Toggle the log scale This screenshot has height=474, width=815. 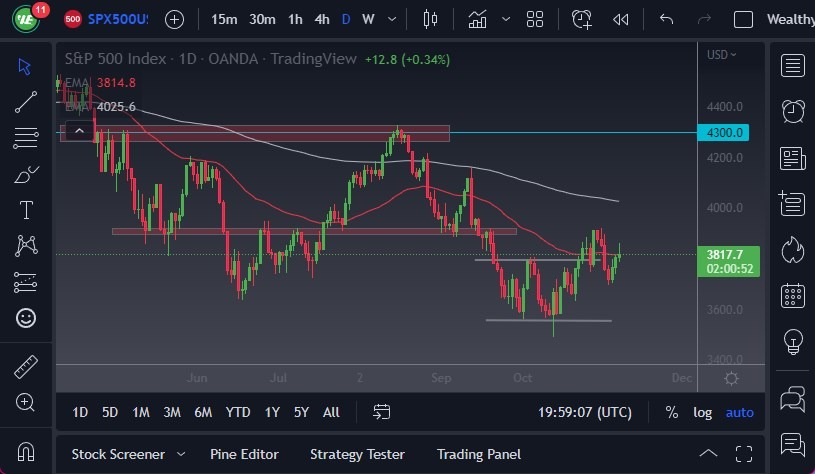pyautogui.click(x=703, y=412)
